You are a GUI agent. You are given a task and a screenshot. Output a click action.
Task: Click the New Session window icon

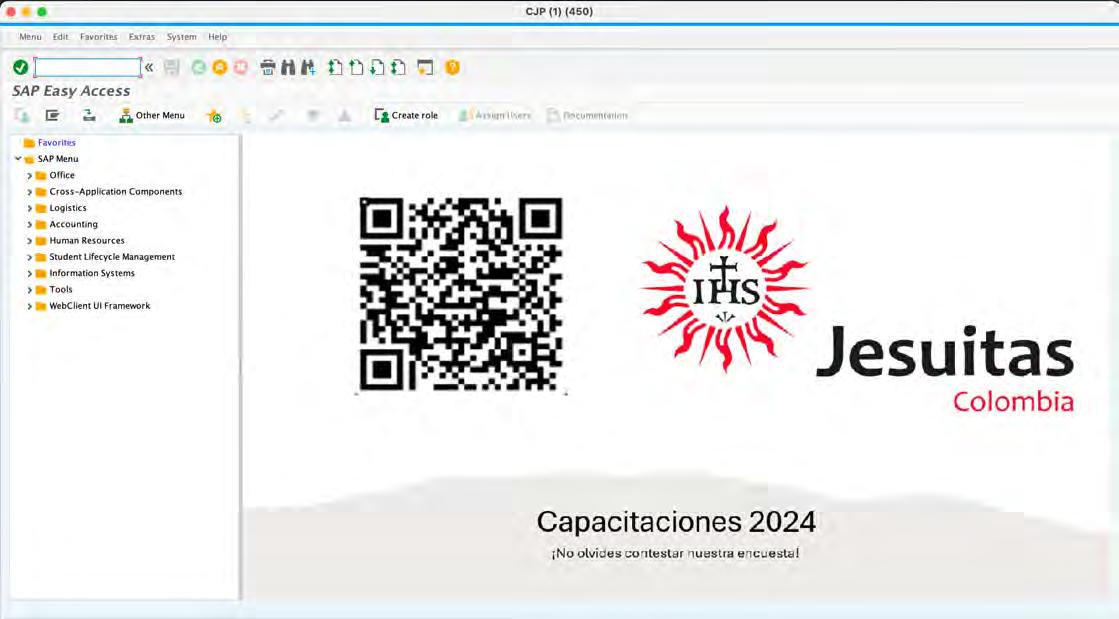pyautogui.click(x=425, y=67)
